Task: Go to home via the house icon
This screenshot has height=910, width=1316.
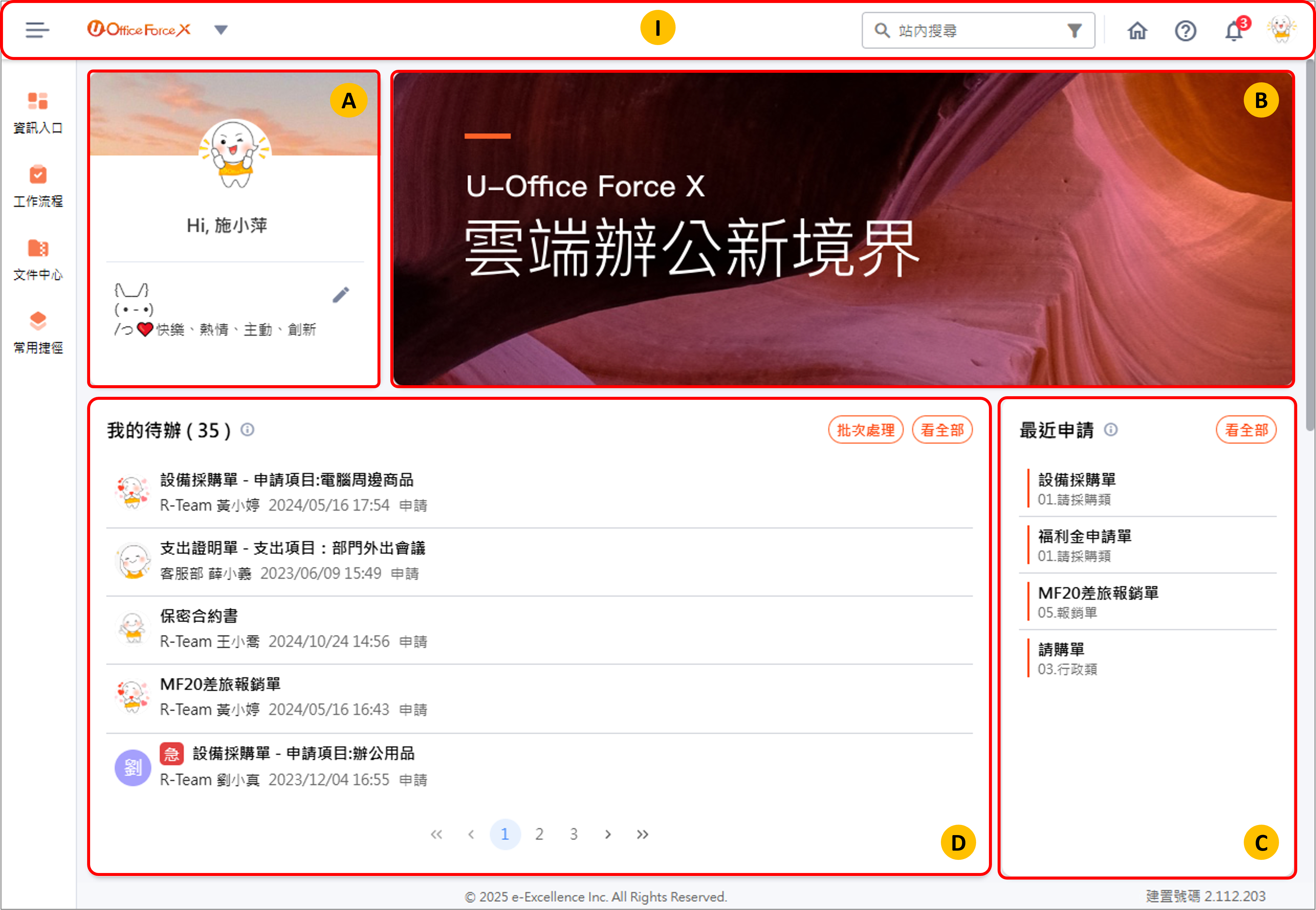Action: tap(1137, 30)
